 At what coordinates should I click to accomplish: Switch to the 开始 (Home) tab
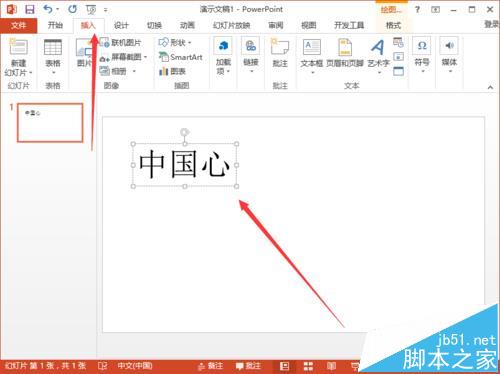tap(55, 25)
